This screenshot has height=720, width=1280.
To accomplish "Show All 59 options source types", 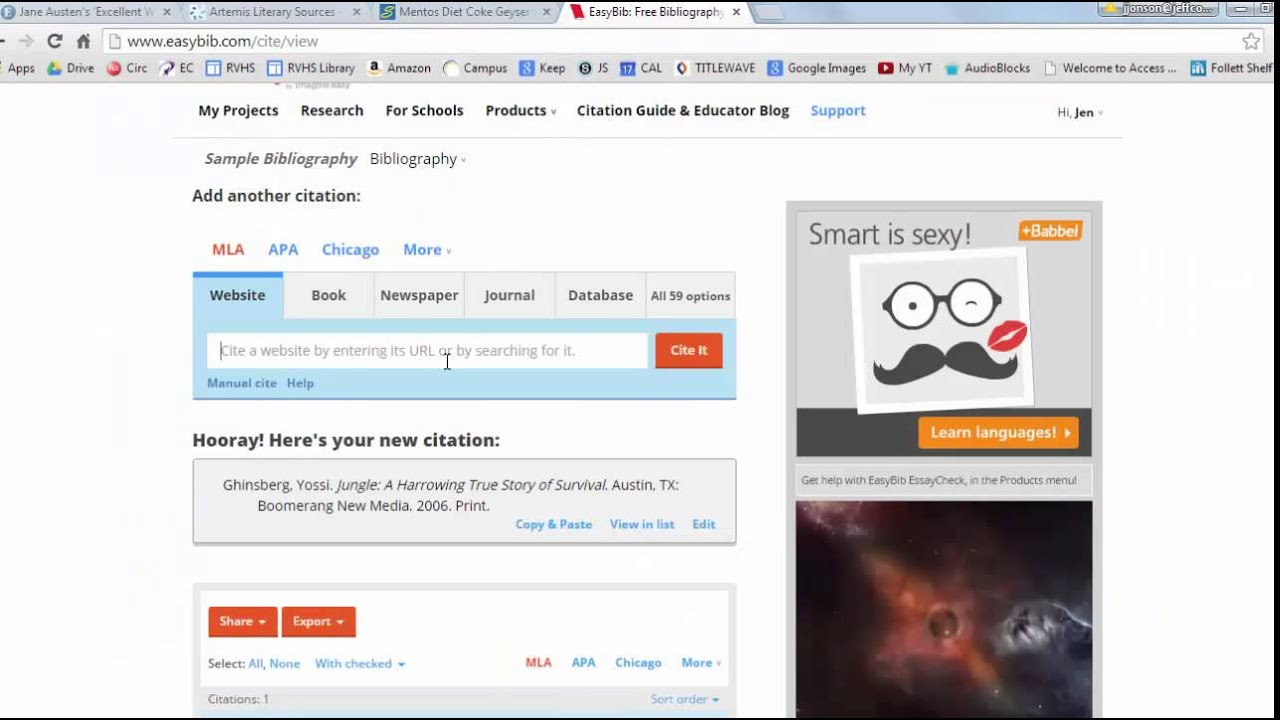I will pos(690,296).
